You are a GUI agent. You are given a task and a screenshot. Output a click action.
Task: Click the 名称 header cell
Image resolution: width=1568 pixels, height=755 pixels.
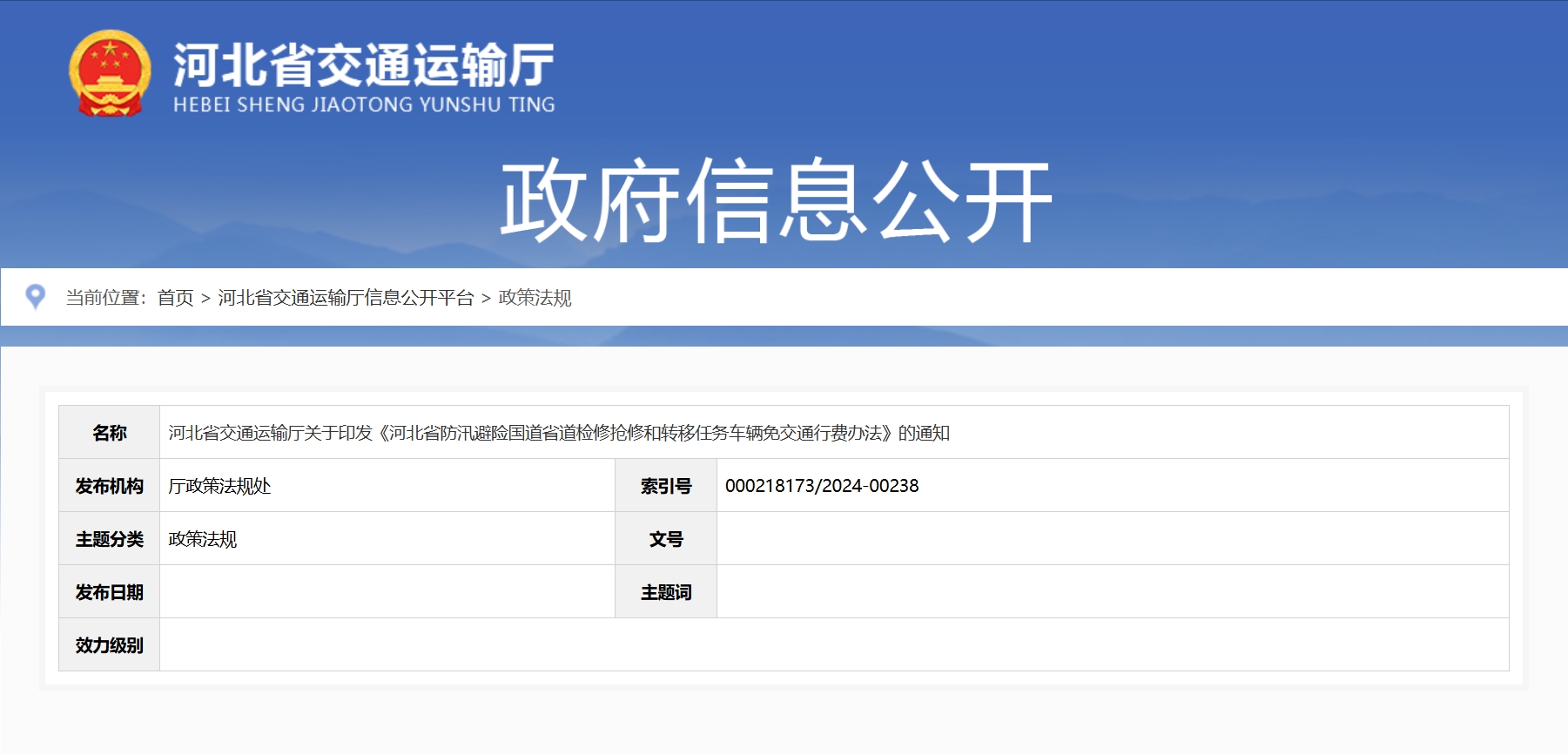(x=110, y=433)
